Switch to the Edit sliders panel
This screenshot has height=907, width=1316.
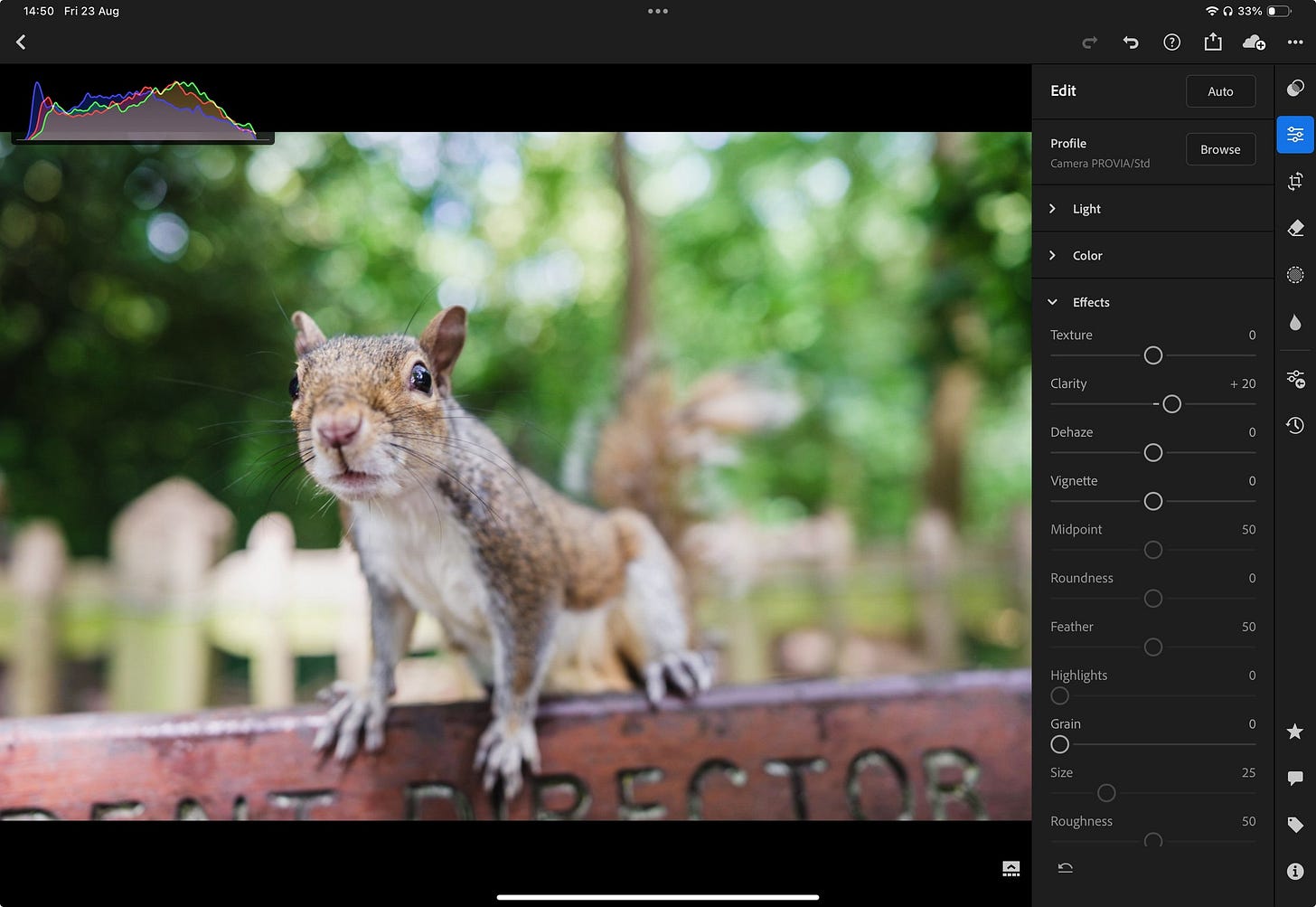(1294, 135)
